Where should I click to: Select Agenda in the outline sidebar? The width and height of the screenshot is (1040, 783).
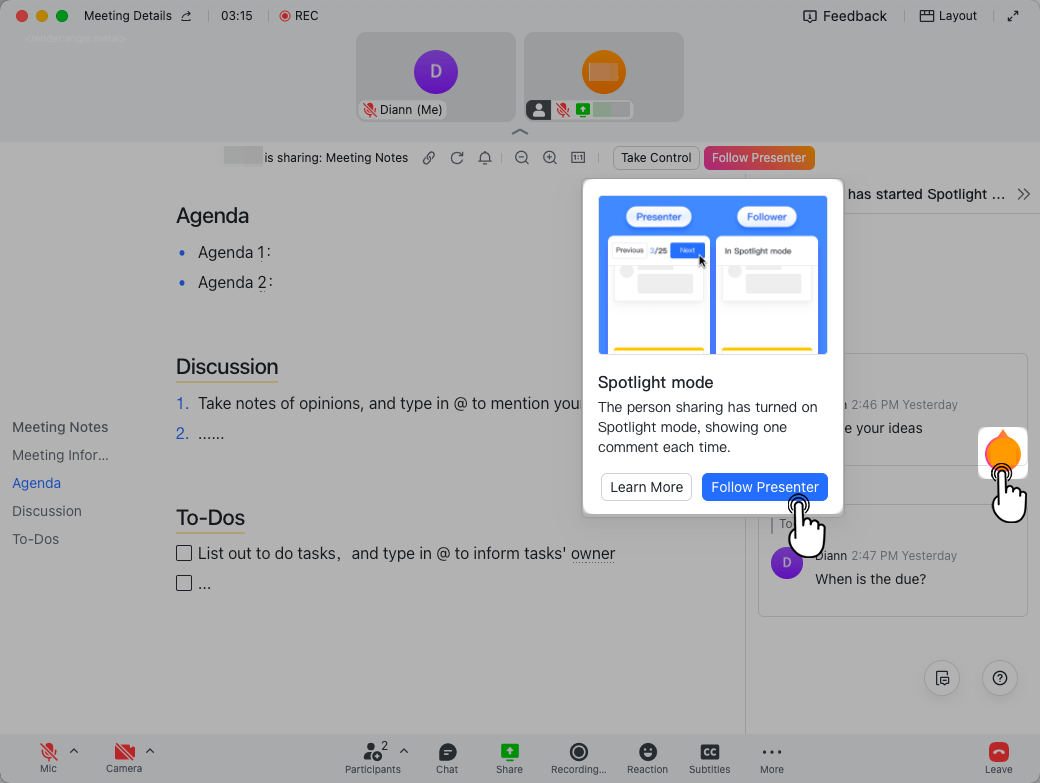pyautogui.click(x=36, y=483)
